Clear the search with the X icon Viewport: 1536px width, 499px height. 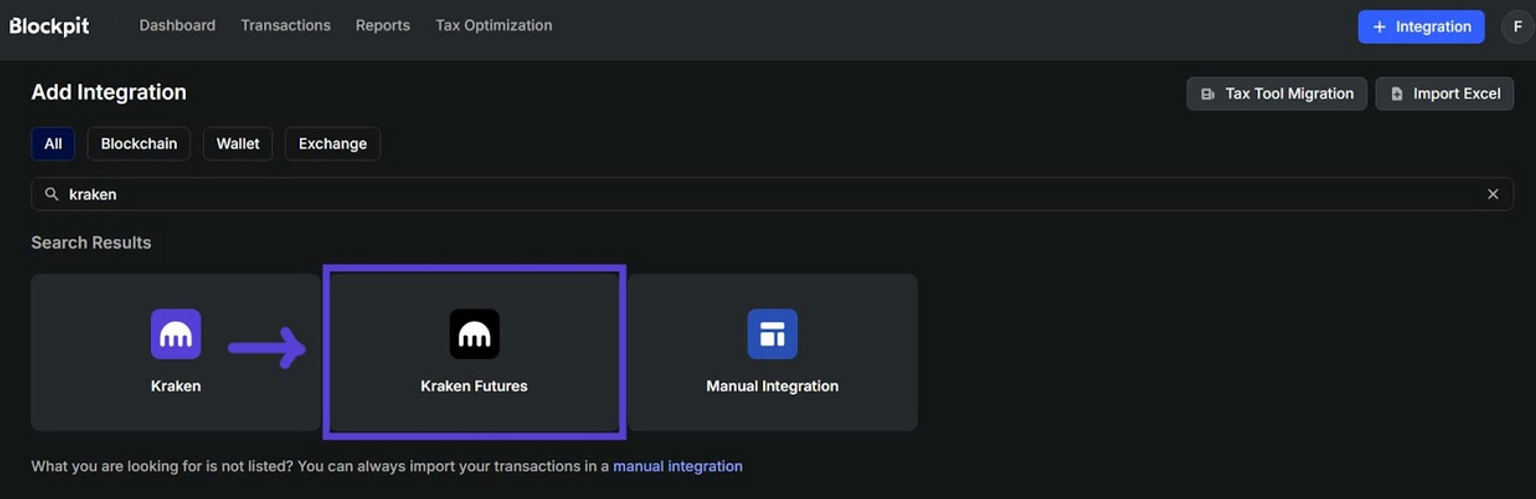(x=1492, y=194)
